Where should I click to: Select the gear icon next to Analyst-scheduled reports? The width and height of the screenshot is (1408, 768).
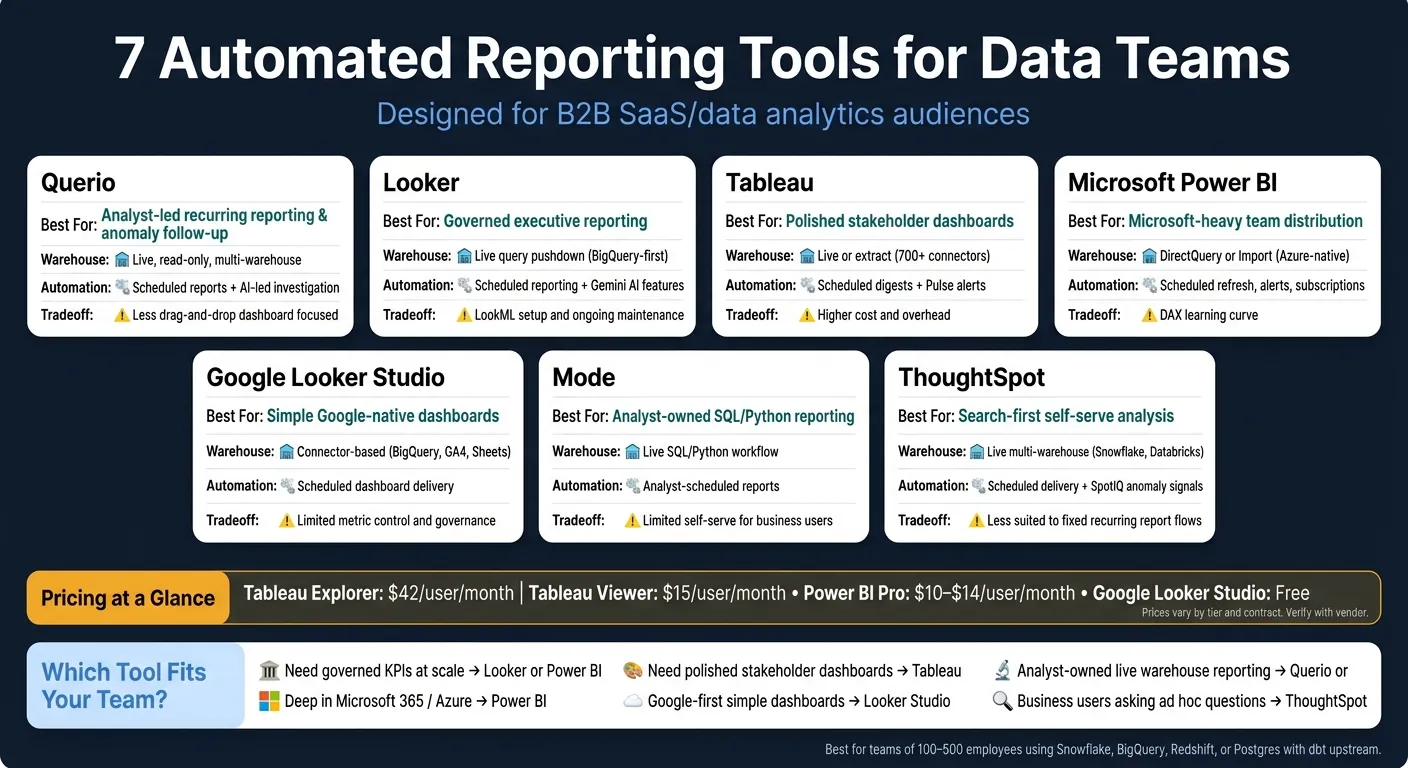point(633,486)
